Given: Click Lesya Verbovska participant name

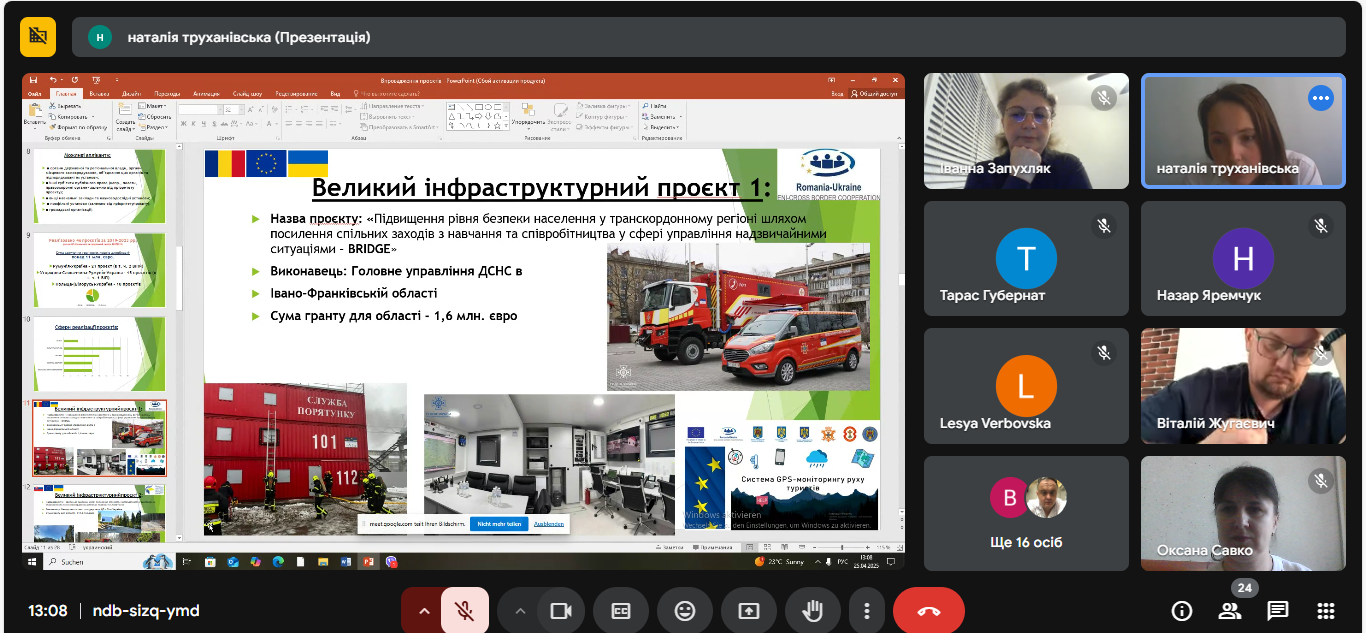Looking at the screenshot, I should 995,423.
